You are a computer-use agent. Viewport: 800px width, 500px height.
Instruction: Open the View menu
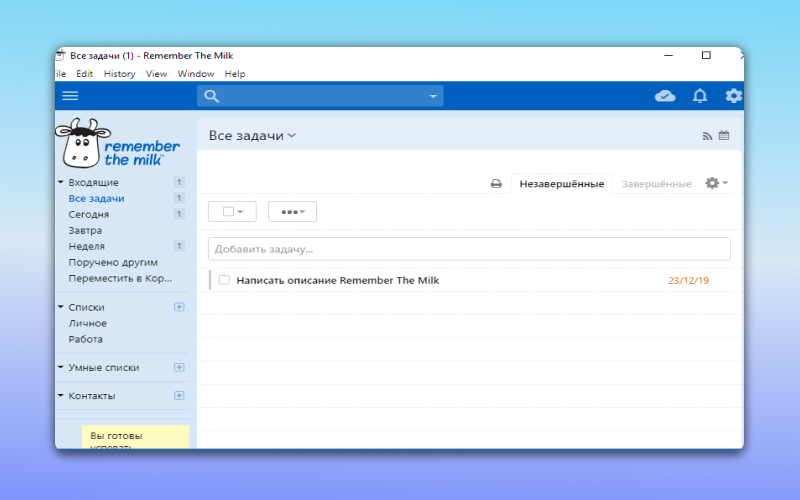156,73
